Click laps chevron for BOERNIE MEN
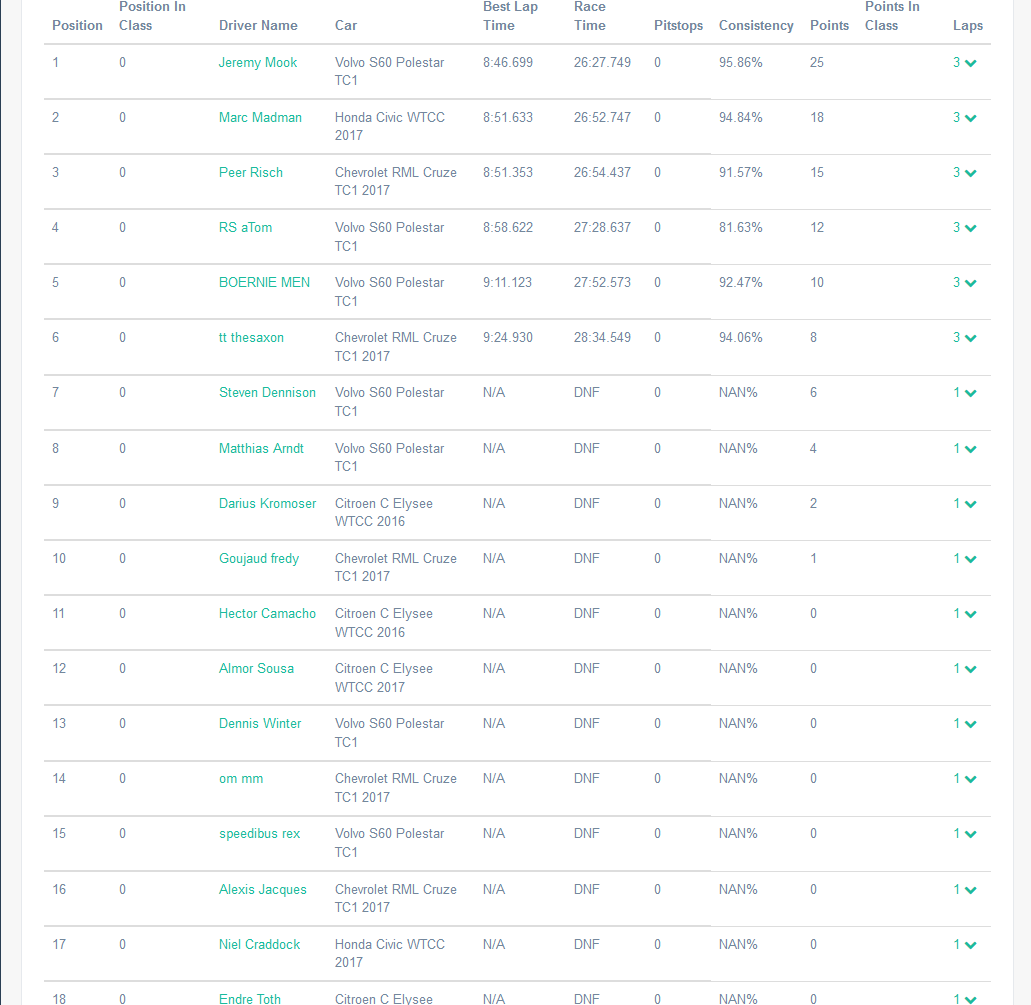This screenshot has height=1005, width=1031. tap(970, 283)
